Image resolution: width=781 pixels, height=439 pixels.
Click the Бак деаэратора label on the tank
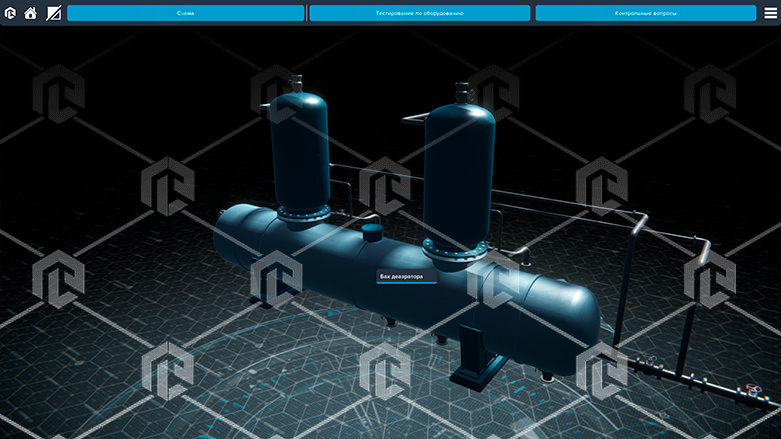click(x=406, y=277)
